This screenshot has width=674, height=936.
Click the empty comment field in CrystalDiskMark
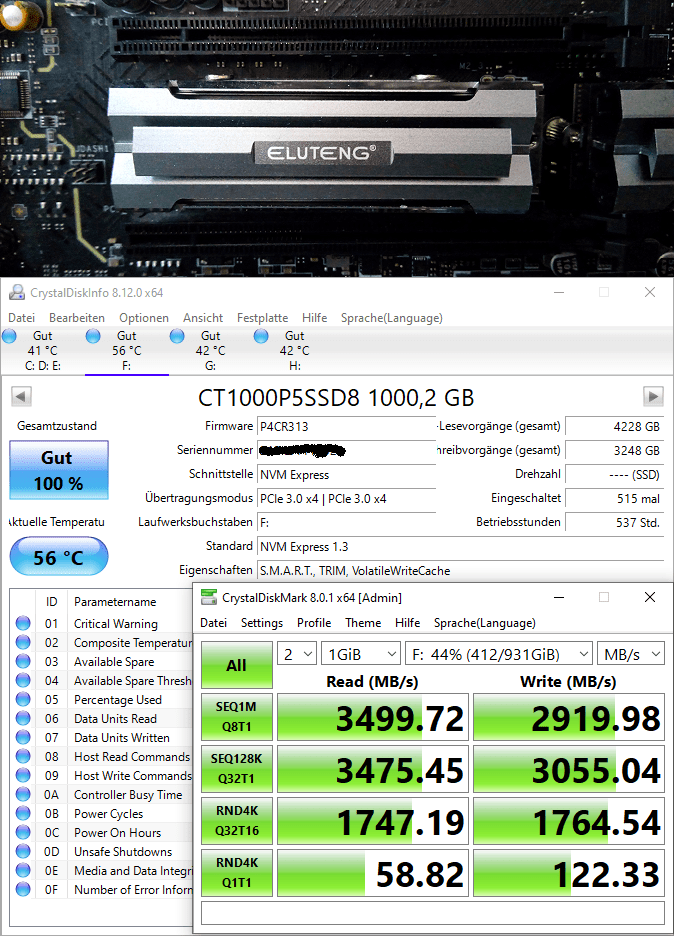(x=433, y=913)
